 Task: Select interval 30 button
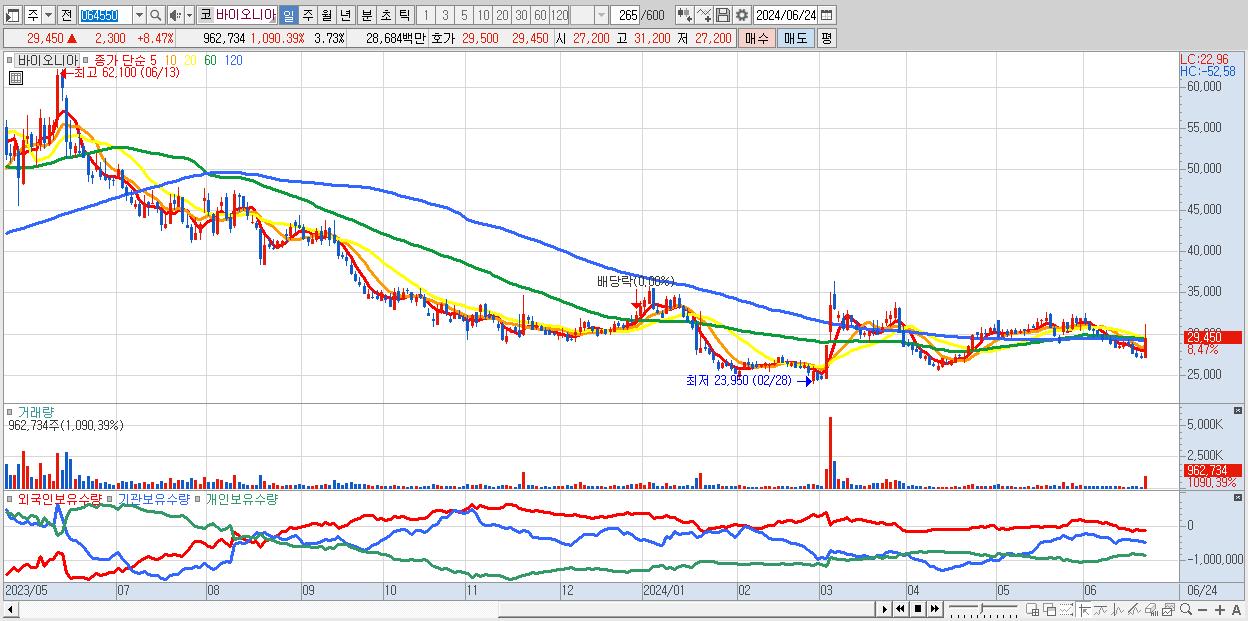point(521,16)
